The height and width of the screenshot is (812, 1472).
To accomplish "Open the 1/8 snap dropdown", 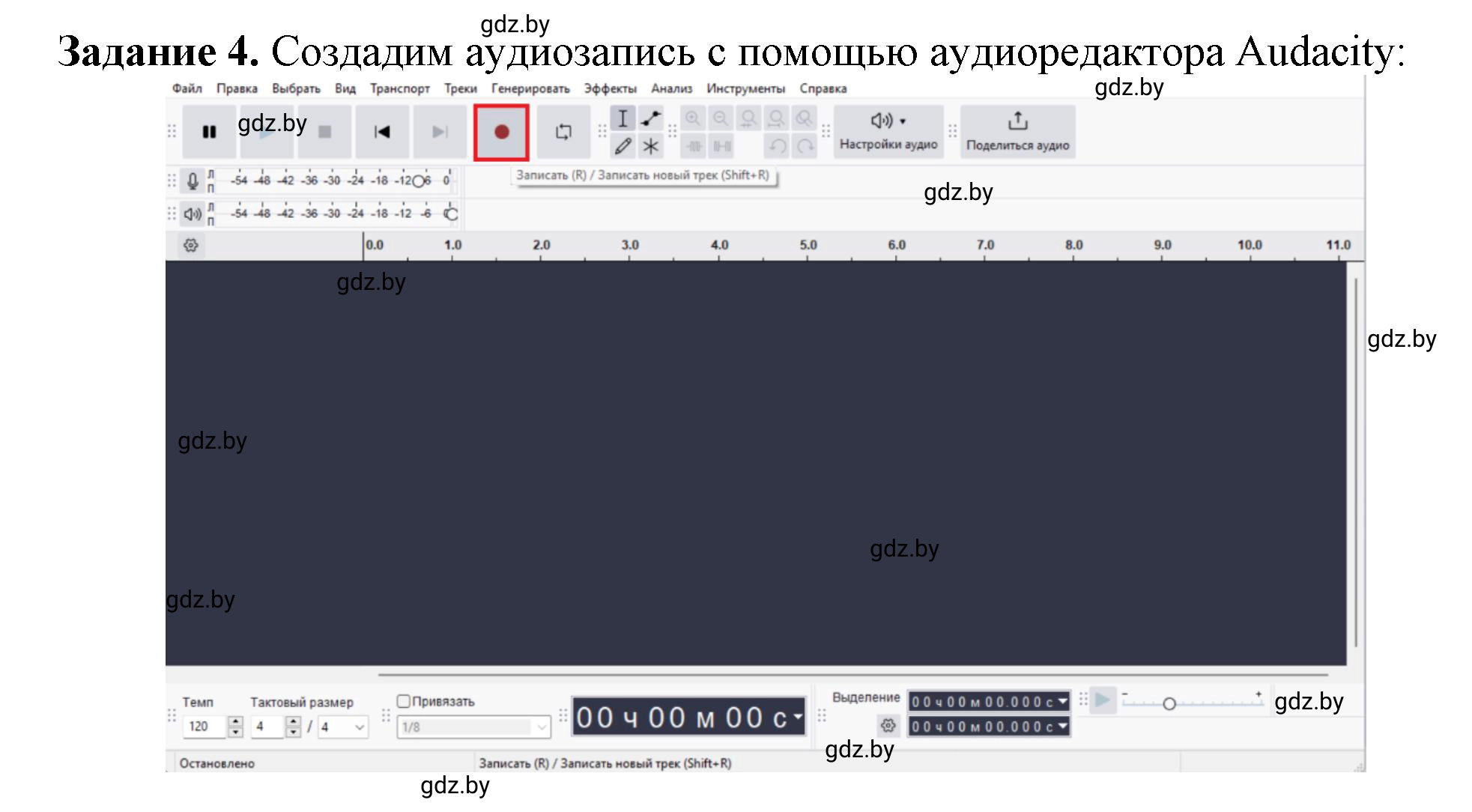I will 473,727.
